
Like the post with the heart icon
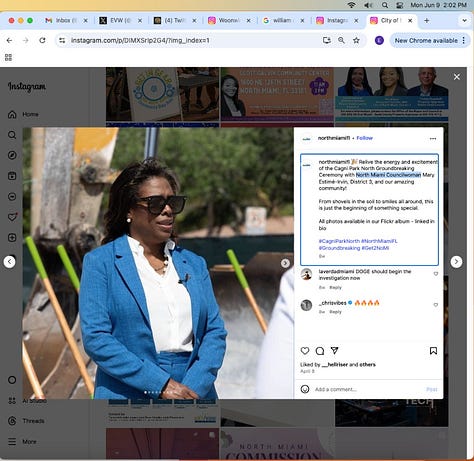(305, 351)
